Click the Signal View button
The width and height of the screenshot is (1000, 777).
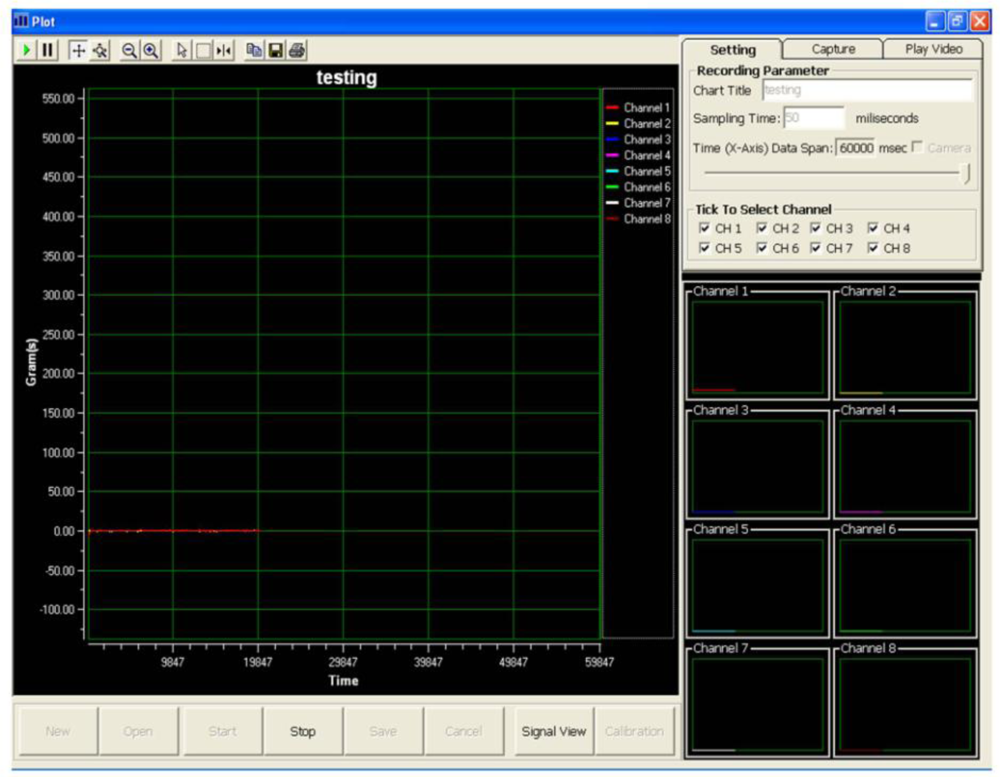[x=553, y=731]
